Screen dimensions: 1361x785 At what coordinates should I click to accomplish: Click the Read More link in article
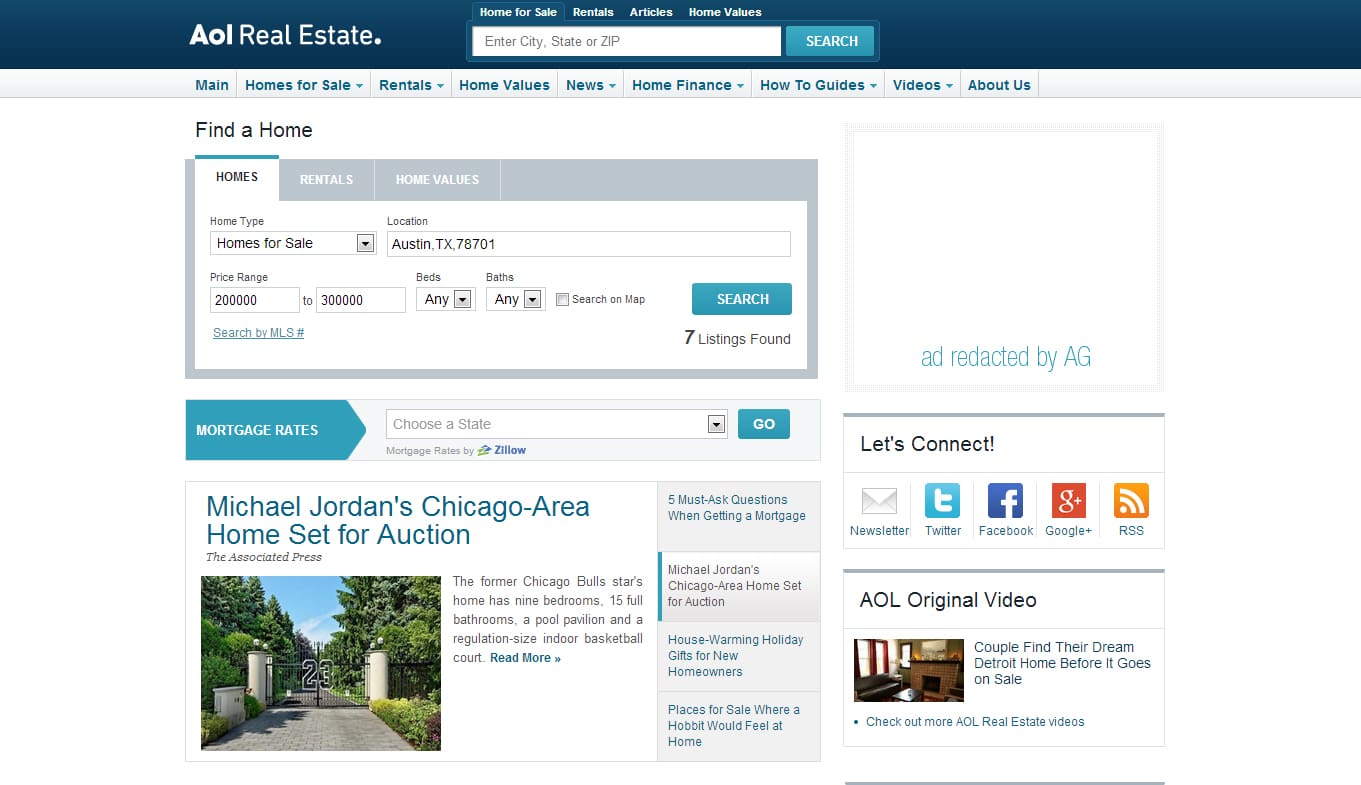[525, 658]
